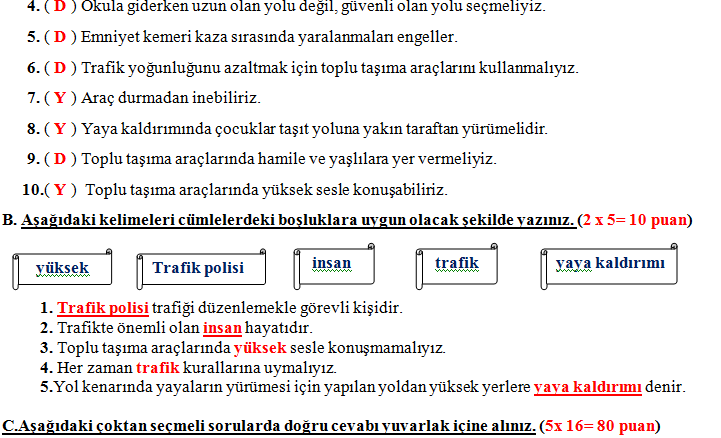
Task: Click the D answer for question 5
Action: pyautogui.click(x=59, y=38)
